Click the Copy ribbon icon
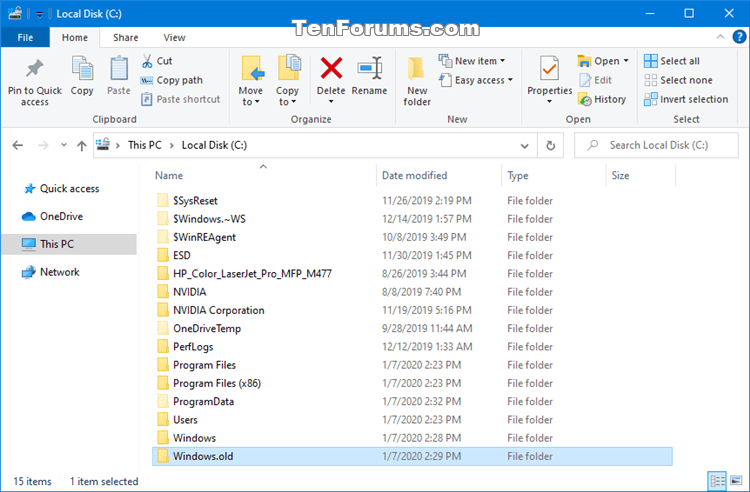 82,68
